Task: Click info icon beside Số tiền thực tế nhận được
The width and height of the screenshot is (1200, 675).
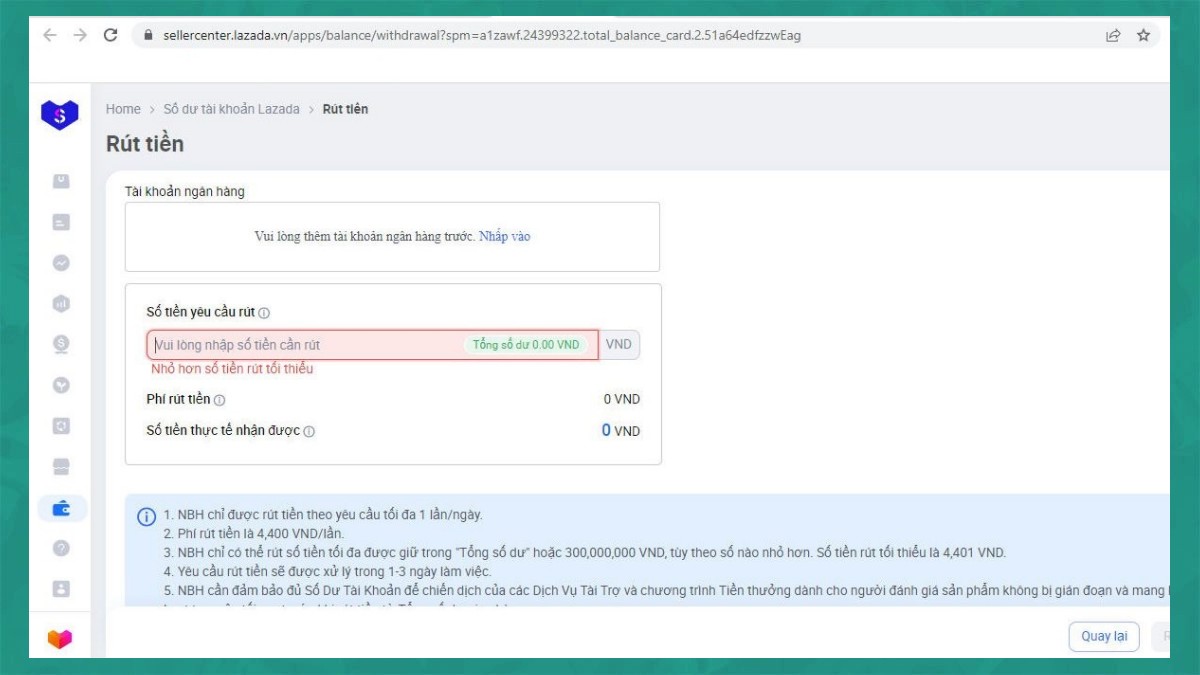Action: point(309,432)
